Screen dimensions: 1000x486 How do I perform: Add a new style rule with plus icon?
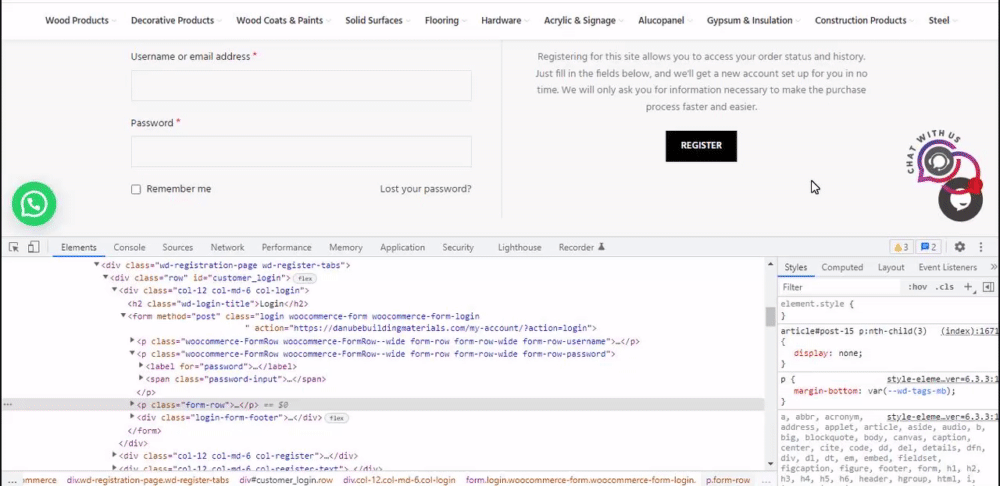point(969,287)
